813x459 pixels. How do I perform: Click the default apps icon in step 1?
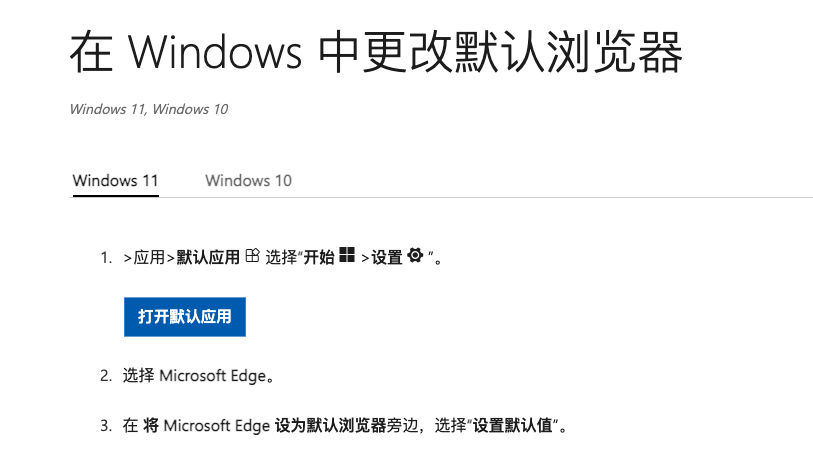pyautogui.click(x=253, y=255)
